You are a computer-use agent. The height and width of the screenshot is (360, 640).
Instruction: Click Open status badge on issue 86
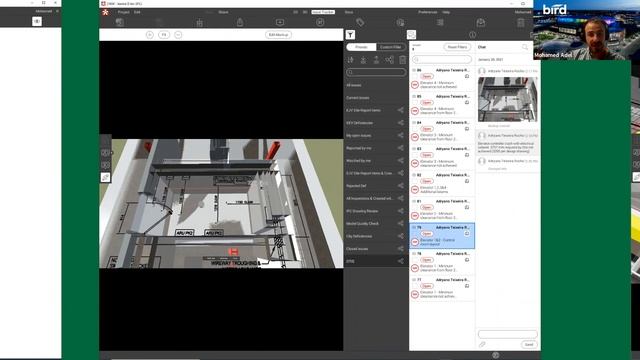[427, 76]
